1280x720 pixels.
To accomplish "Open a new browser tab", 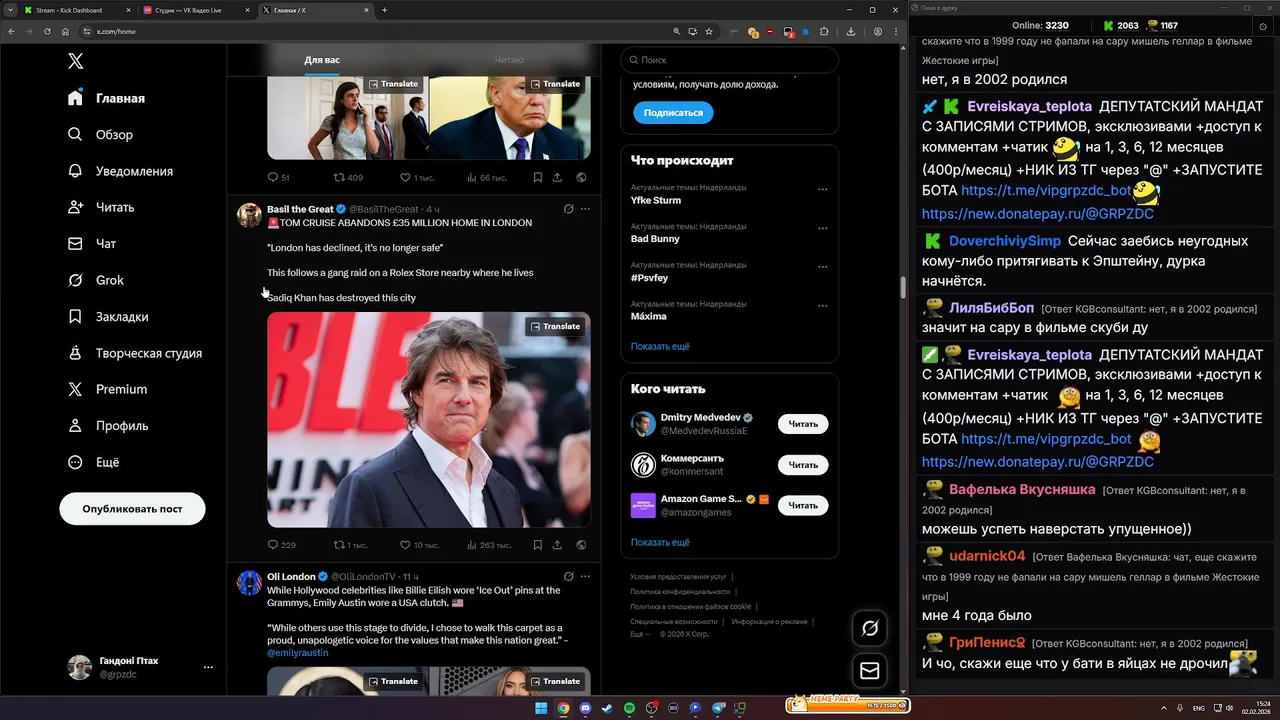I will pyautogui.click(x=385, y=10).
